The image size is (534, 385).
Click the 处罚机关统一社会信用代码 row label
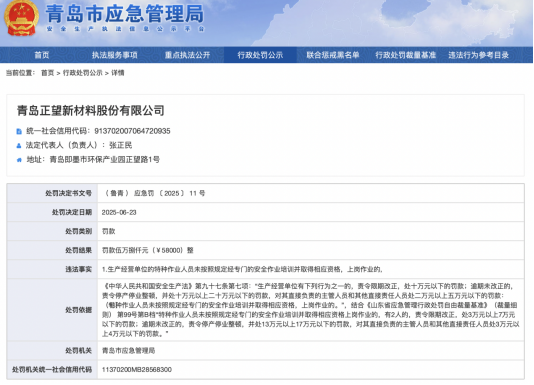click(x=52, y=369)
